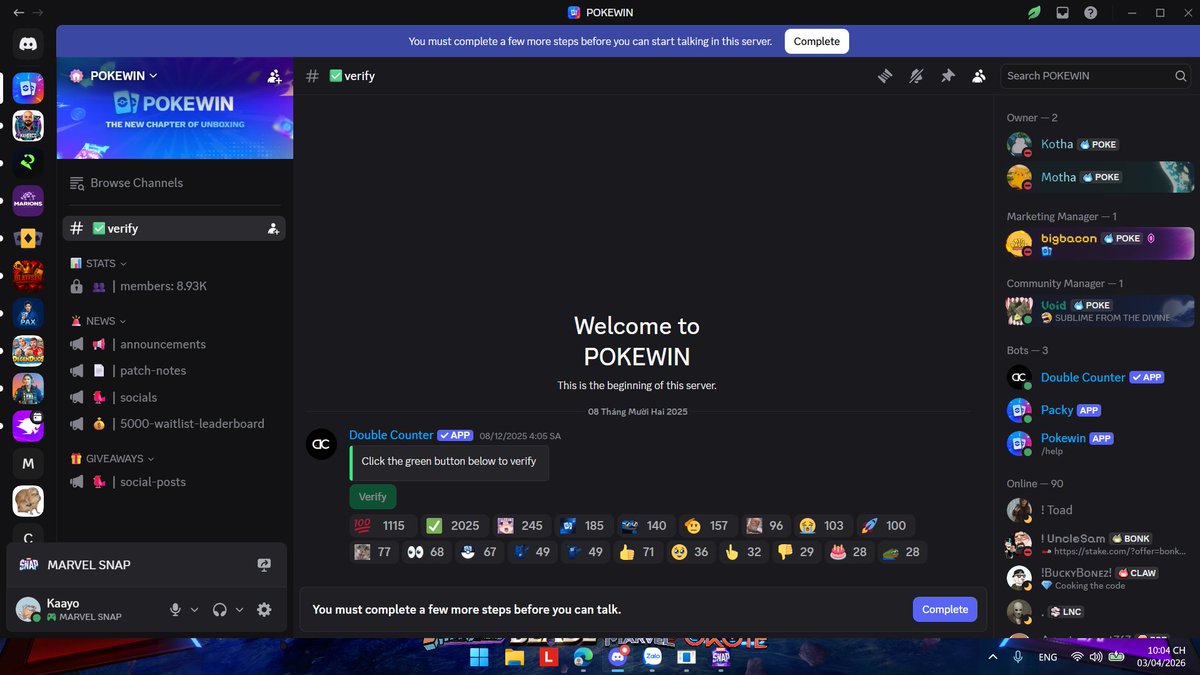The width and height of the screenshot is (1200, 675).
Task: Click the members: 8.93K locked channel
Action: pyautogui.click(x=174, y=287)
